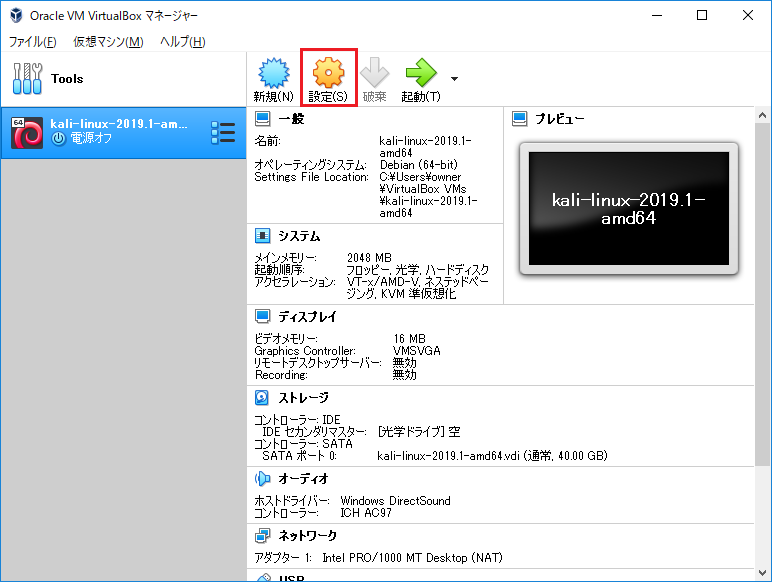Open the ネットワーク section header
The width and height of the screenshot is (772, 582).
[x=308, y=535]
